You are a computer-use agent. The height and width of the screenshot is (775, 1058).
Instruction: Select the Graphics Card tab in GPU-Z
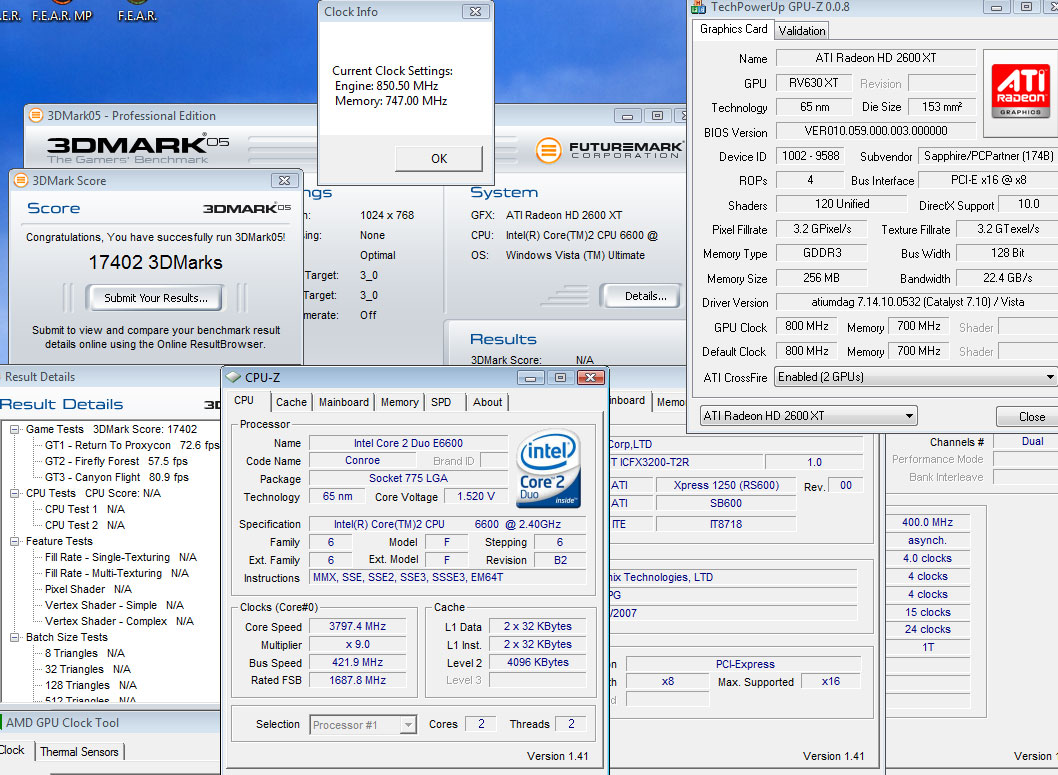pos(733,29)
